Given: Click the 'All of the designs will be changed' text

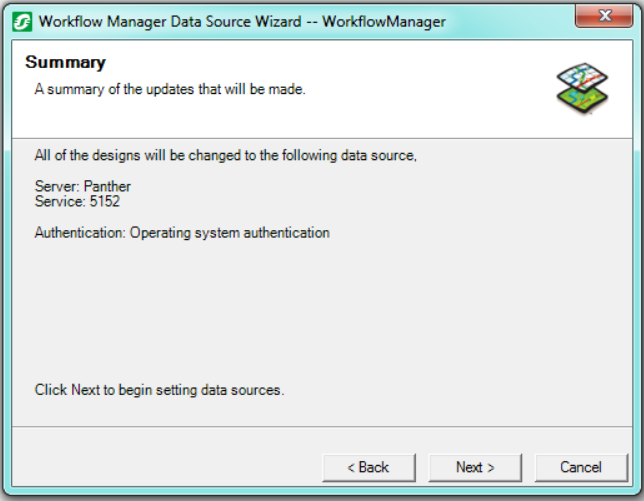Looking at the screenshot, I should click(225, 155).
